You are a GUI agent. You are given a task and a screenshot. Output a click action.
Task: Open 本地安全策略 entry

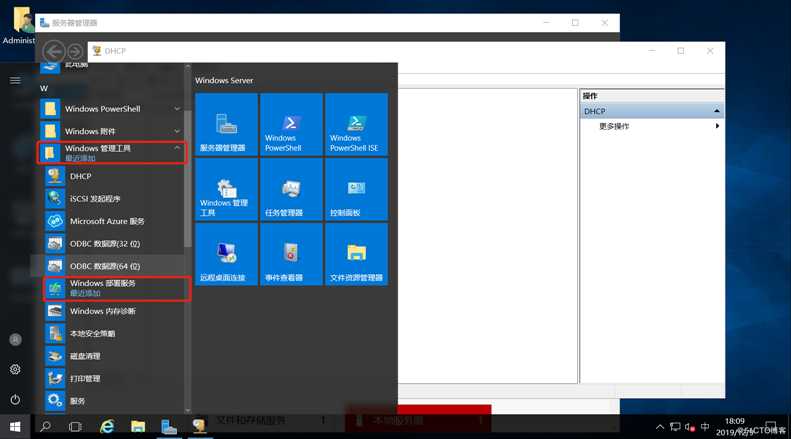coord(112,334)
